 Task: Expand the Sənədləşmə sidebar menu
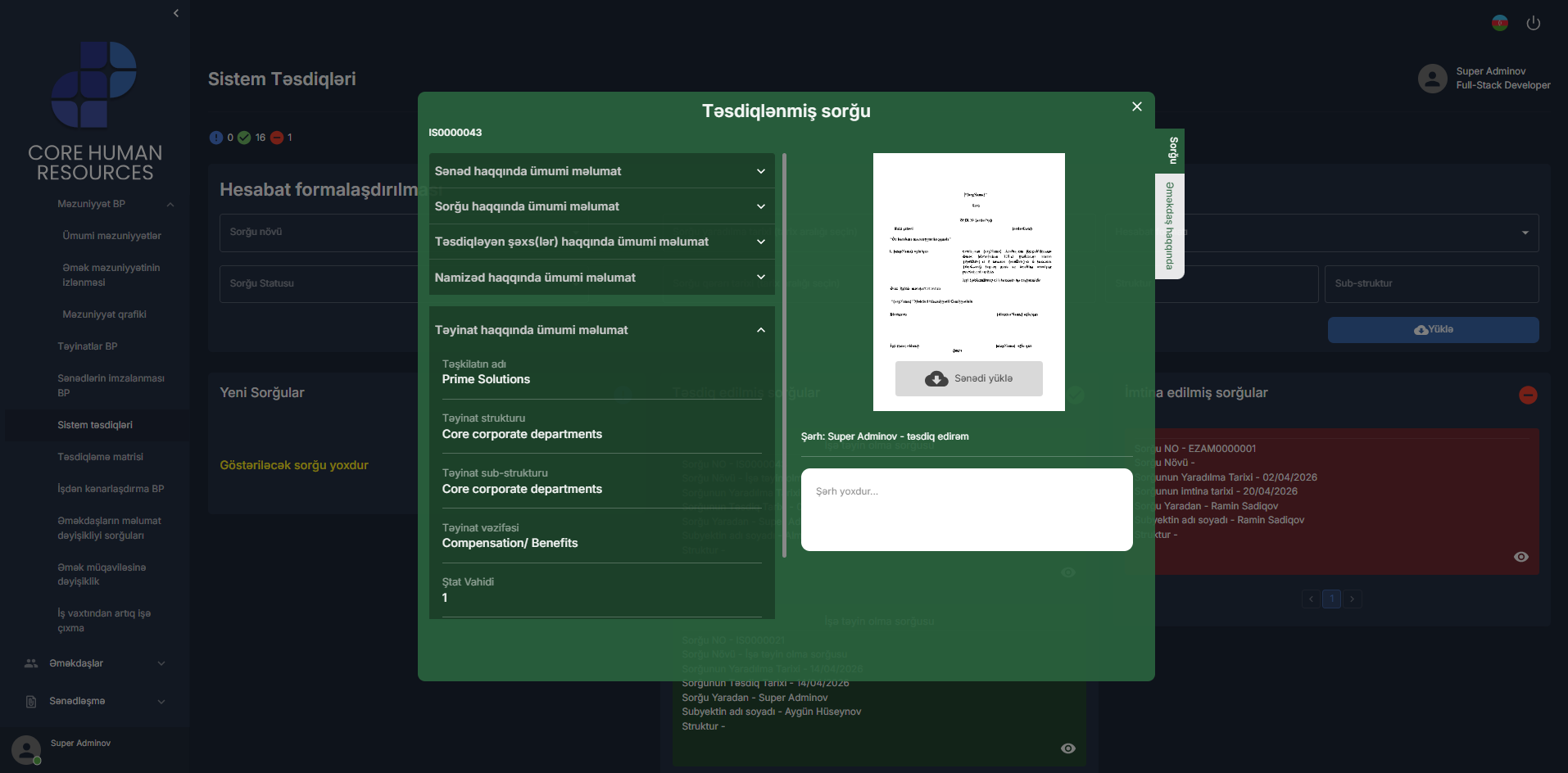coord(161,702)
